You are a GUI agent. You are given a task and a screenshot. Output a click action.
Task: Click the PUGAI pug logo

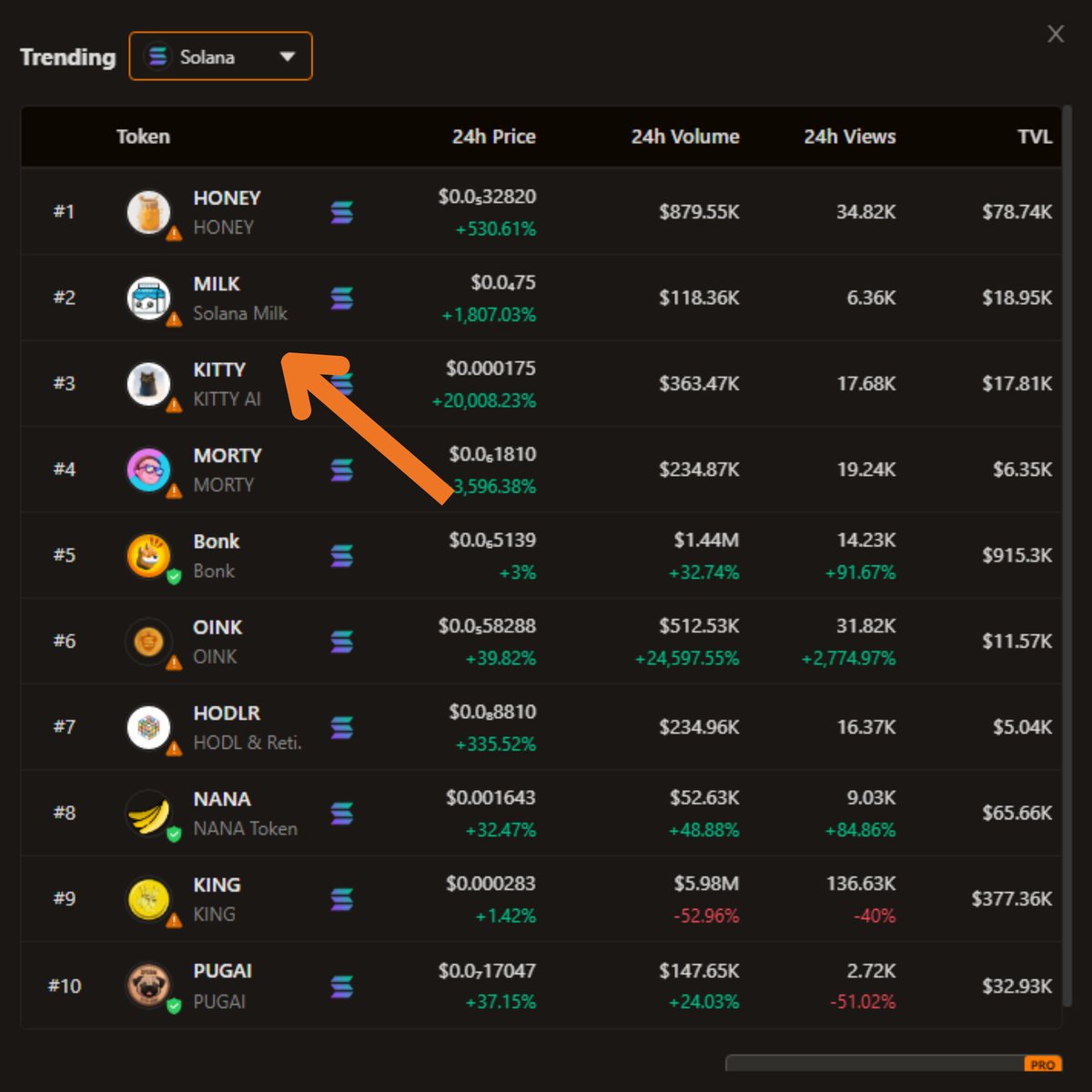148,986
